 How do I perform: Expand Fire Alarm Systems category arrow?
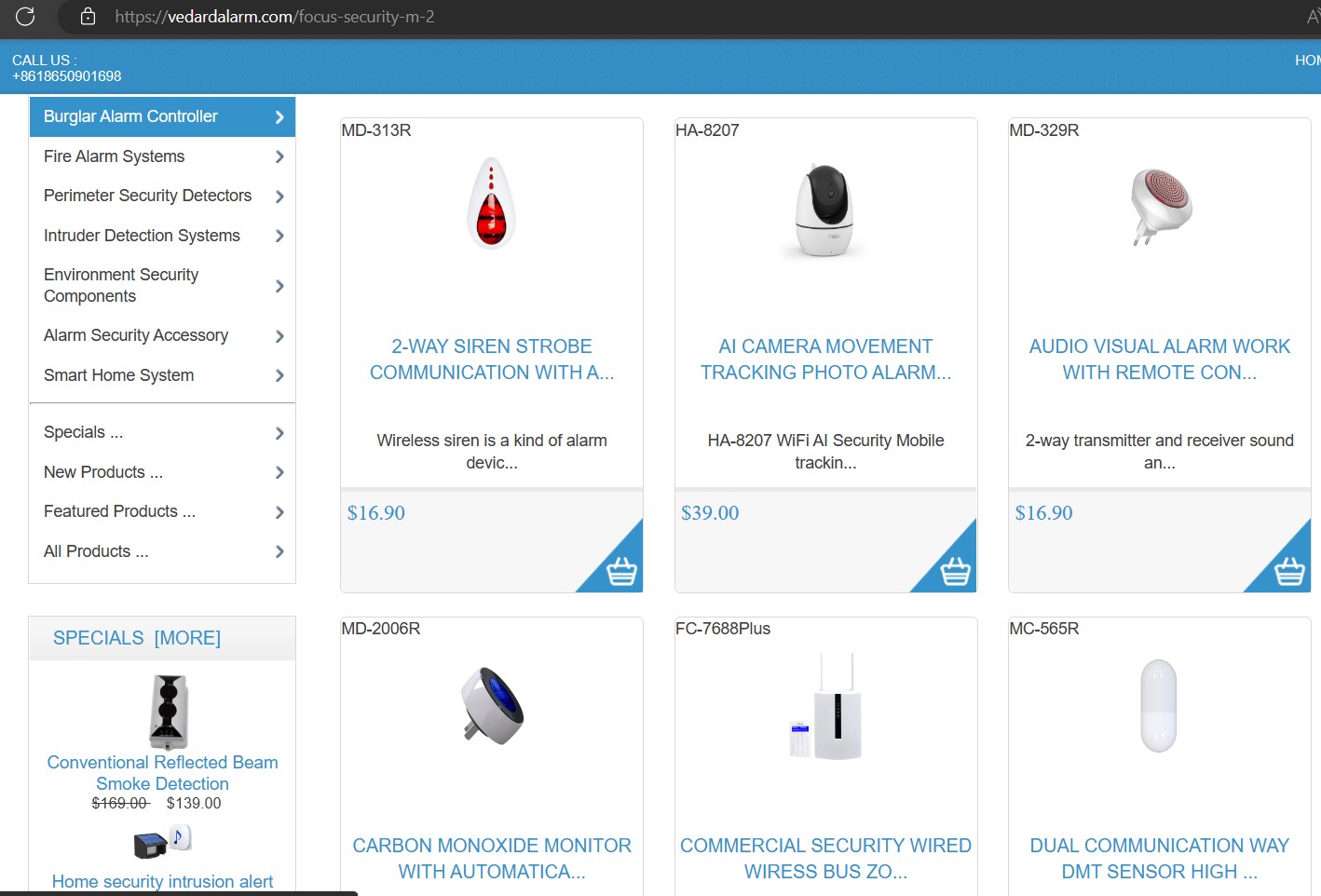click(x=279, y=156)
